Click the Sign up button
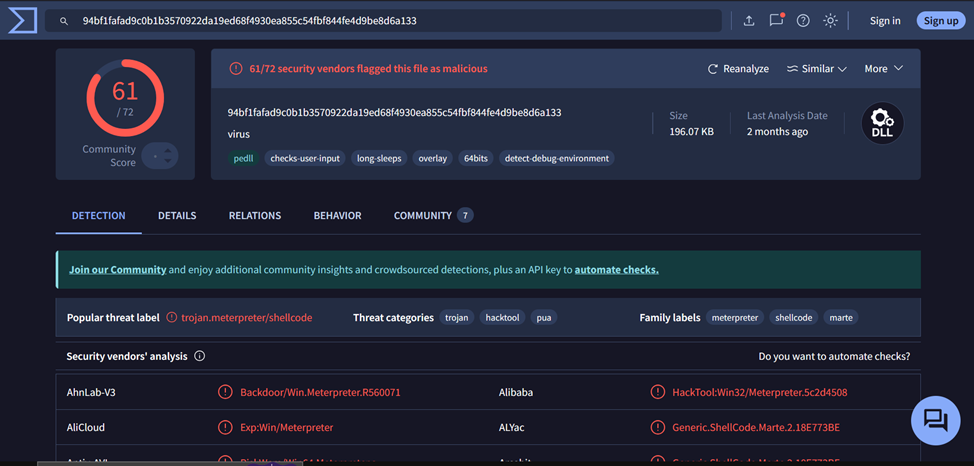974x466 pixels. pyautogui.click(x=941, y=21)
